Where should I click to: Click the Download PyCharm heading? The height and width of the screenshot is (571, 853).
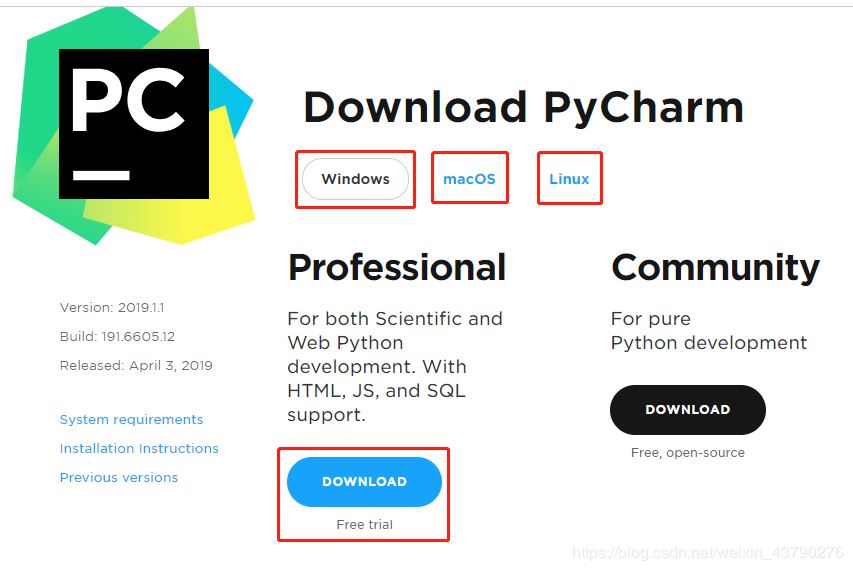pyautogui.click(x=523, y=107)
